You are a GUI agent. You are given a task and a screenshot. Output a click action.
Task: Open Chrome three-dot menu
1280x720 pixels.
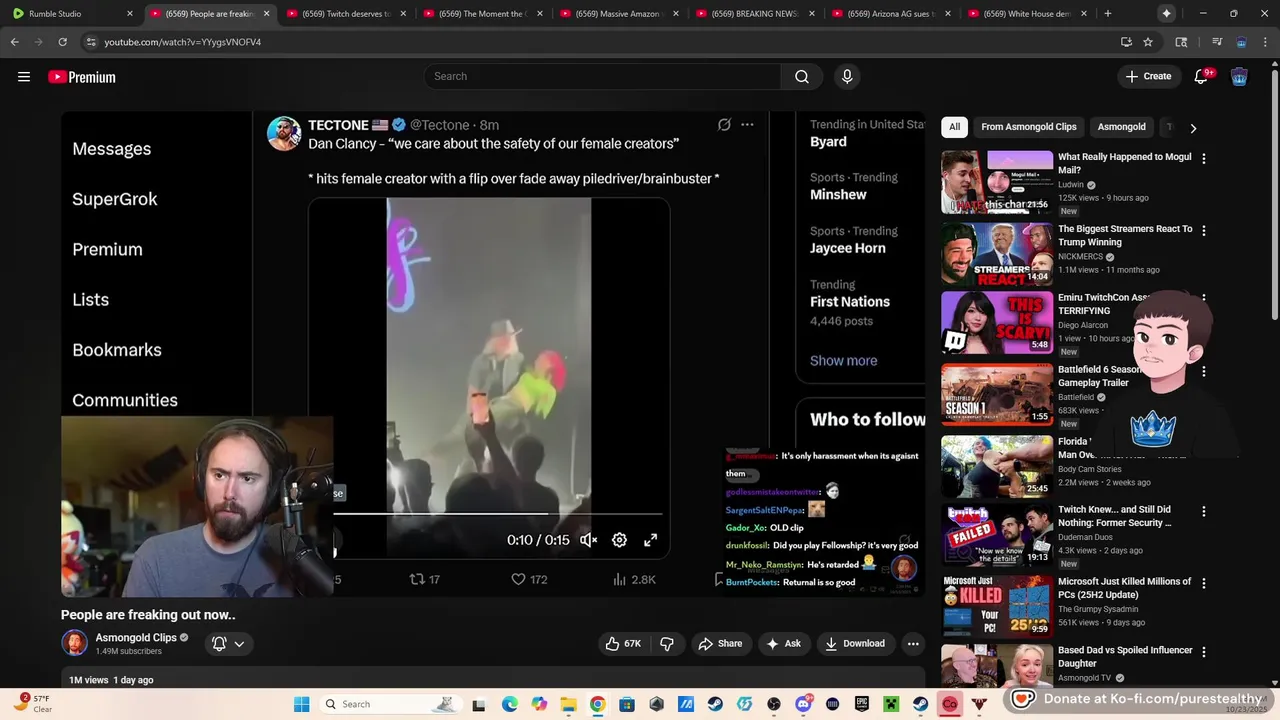(1266, 42)
